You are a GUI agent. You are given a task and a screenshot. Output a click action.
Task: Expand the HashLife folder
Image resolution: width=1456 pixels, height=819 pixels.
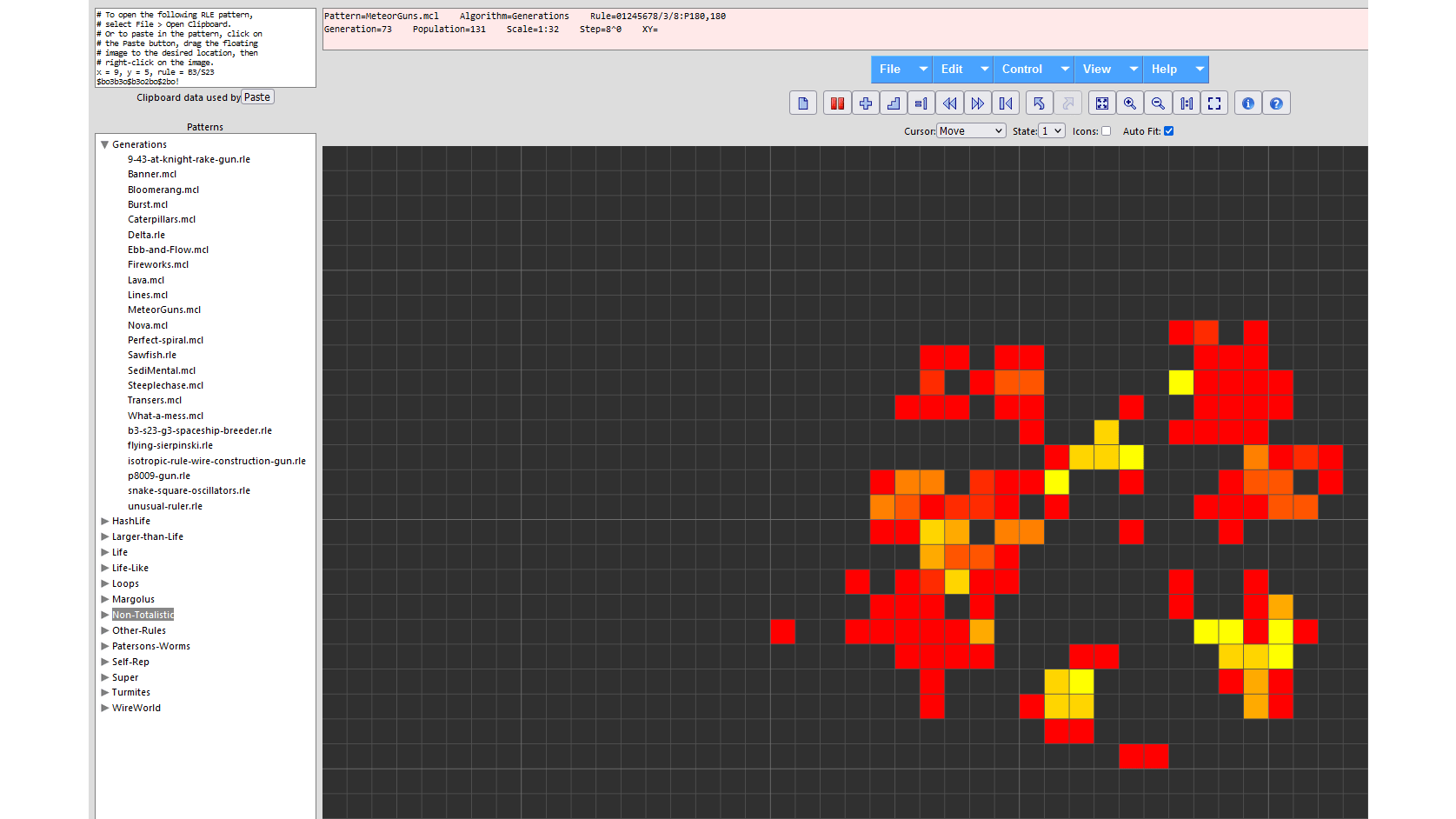click(x=104, y=522)
